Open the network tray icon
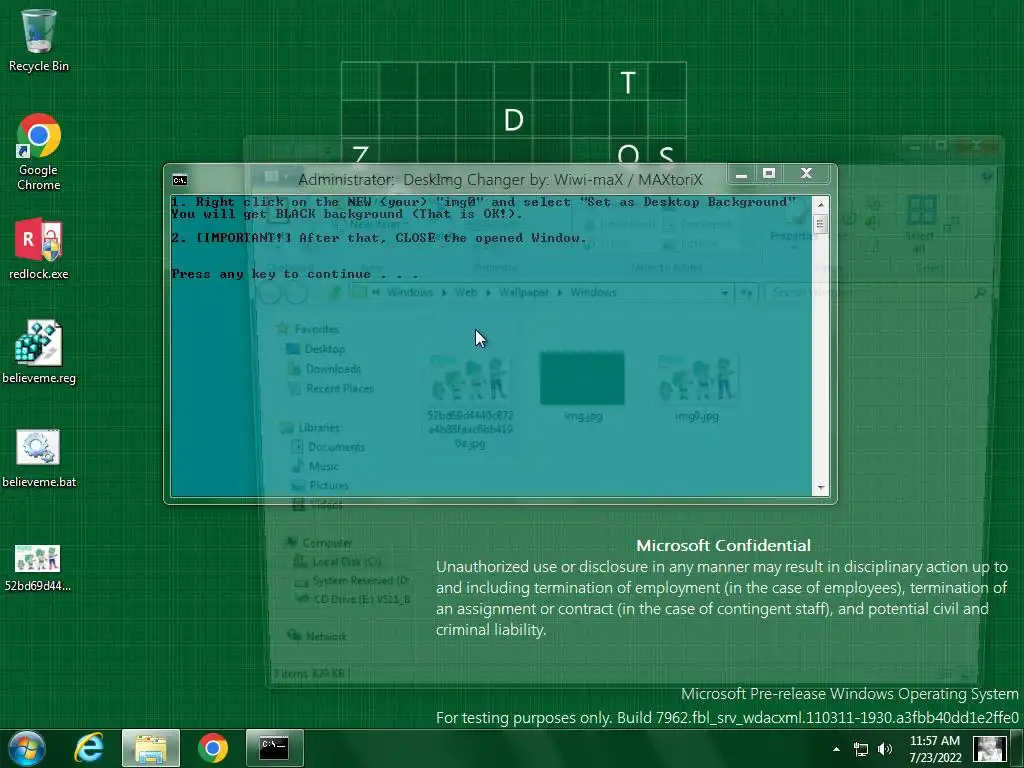This screenshot has height=768, width=1024. coord(861,749)
